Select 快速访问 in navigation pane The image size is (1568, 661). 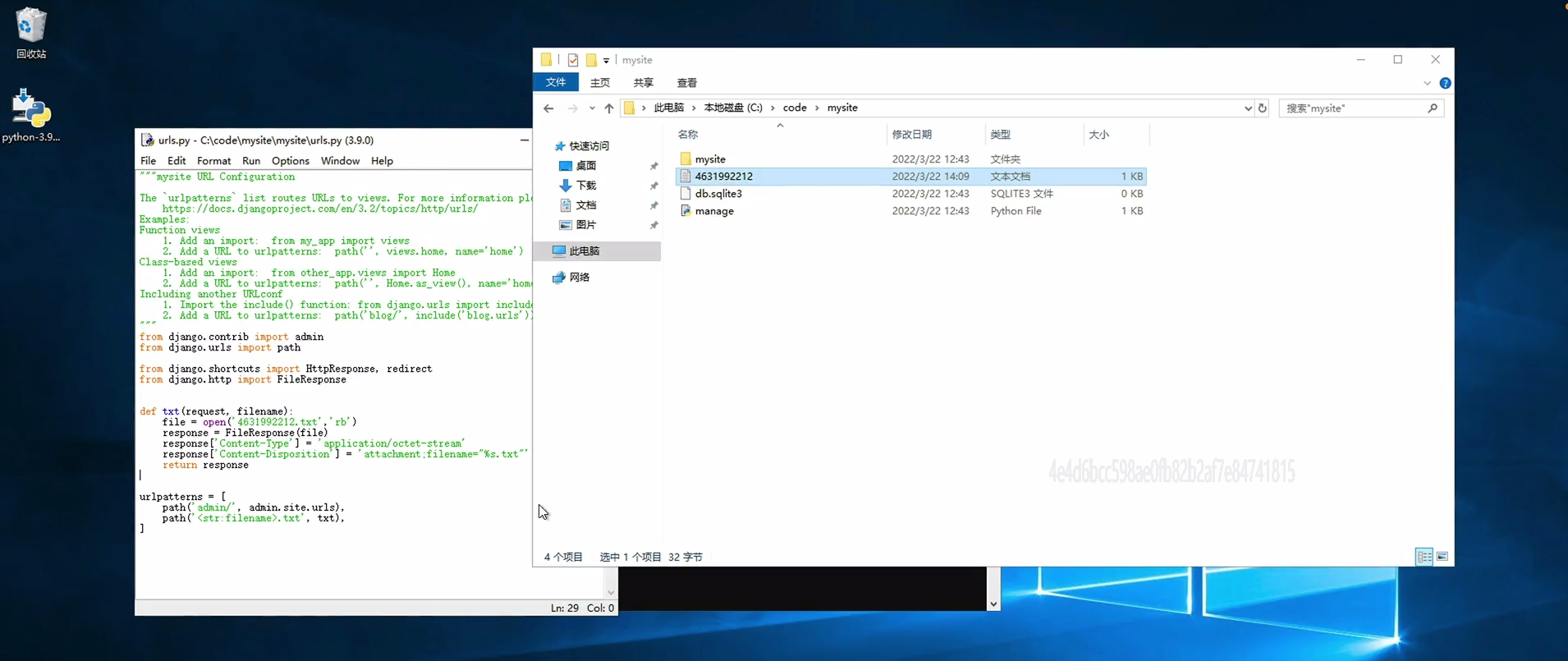[589, 146]
